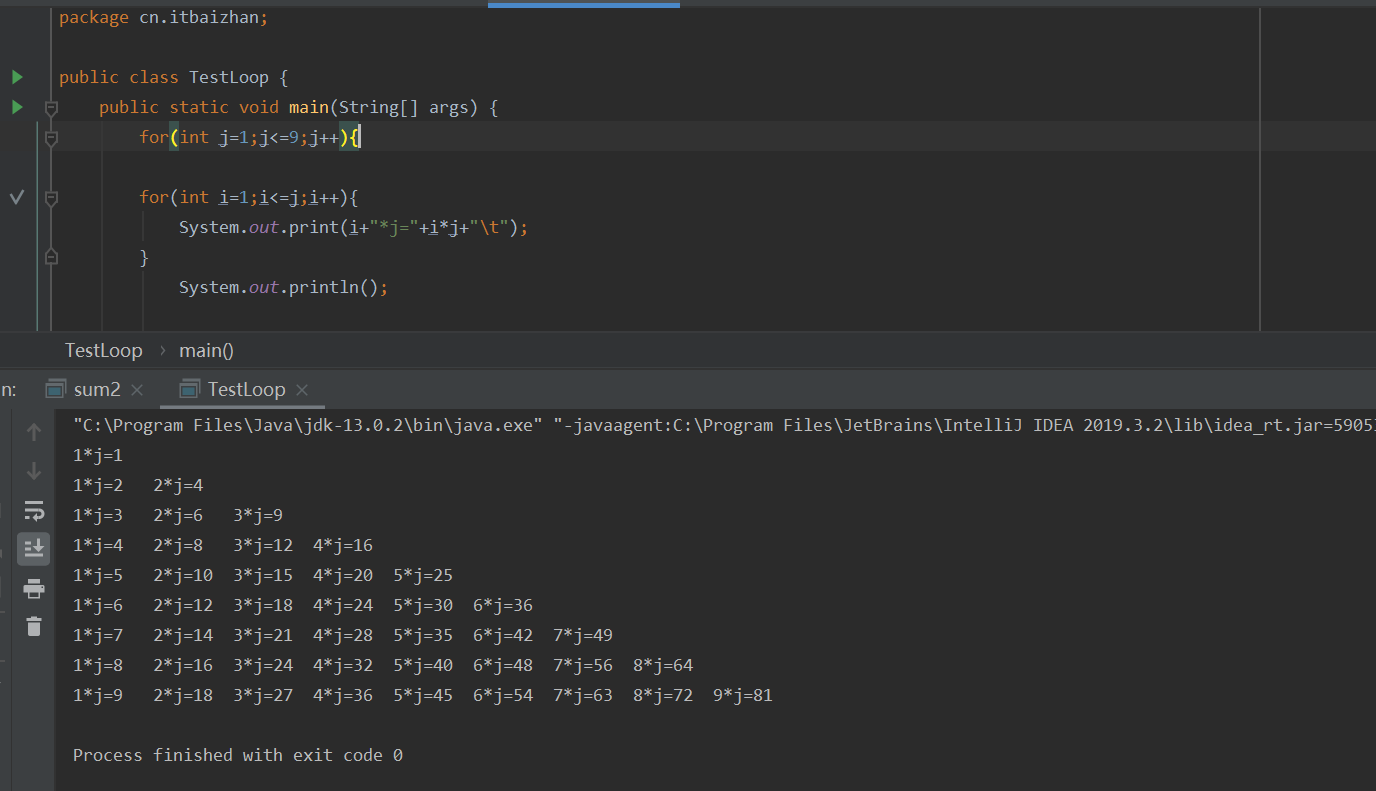Click the System.out.print(i+"*j="...) statement
This screenshot has width=1376, height=791.
(353, 227)
